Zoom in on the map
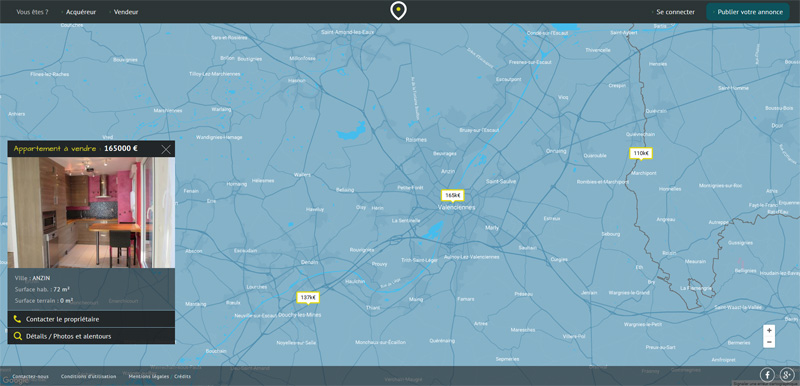The width and height of the screenshot is (800, 386). (769, 330)
